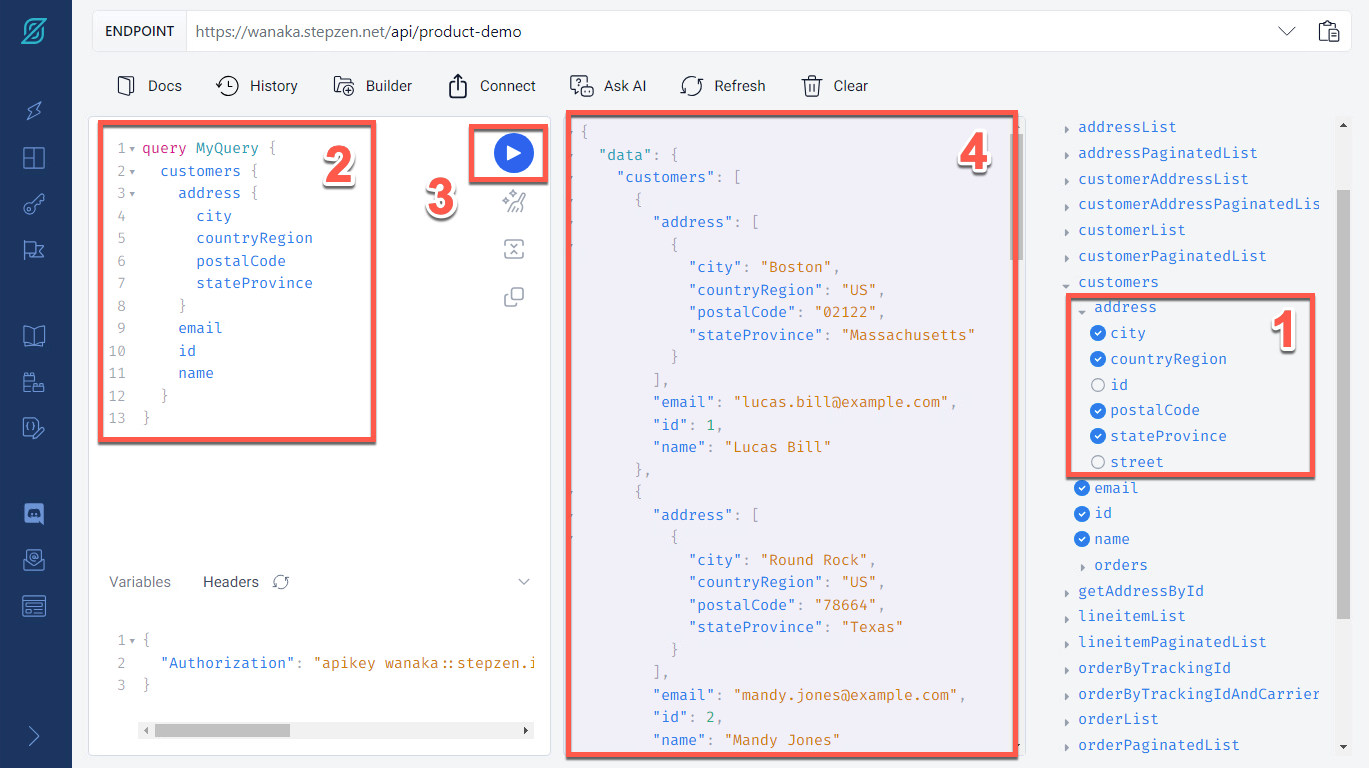Switch to the Variables tab
The width and height of the screenshot is (1369, 768).
point(140,582)
